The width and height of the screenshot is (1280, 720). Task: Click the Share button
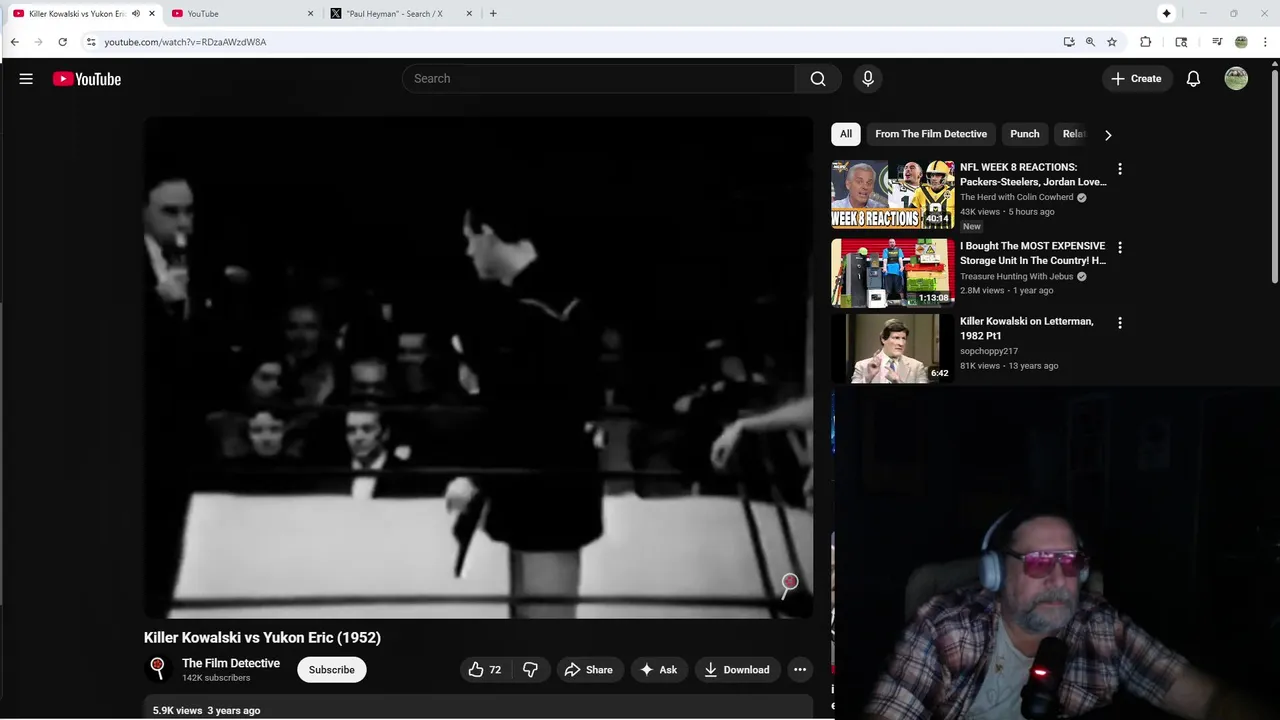tap(589, 670)
